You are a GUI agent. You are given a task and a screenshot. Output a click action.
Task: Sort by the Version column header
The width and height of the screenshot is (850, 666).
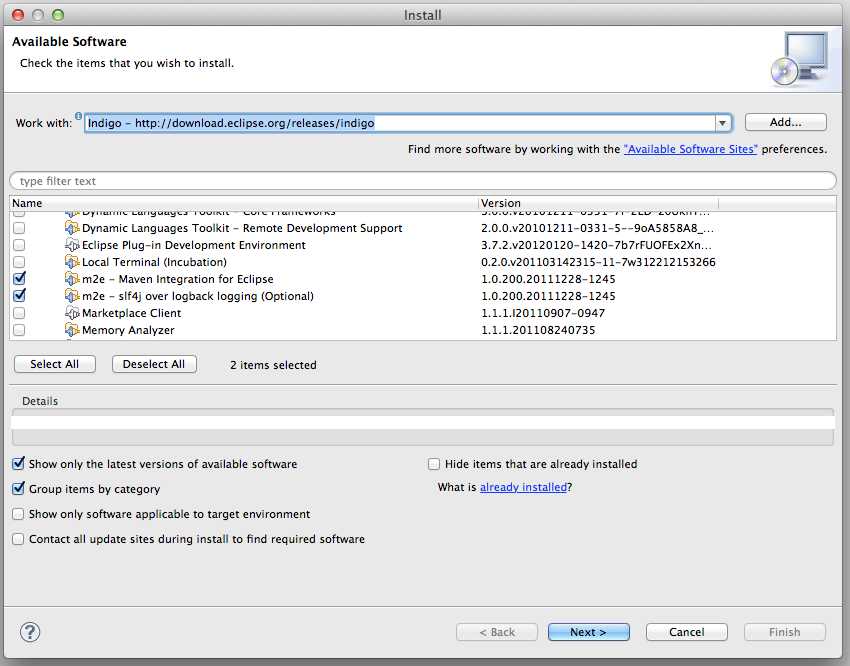(598, 203)
